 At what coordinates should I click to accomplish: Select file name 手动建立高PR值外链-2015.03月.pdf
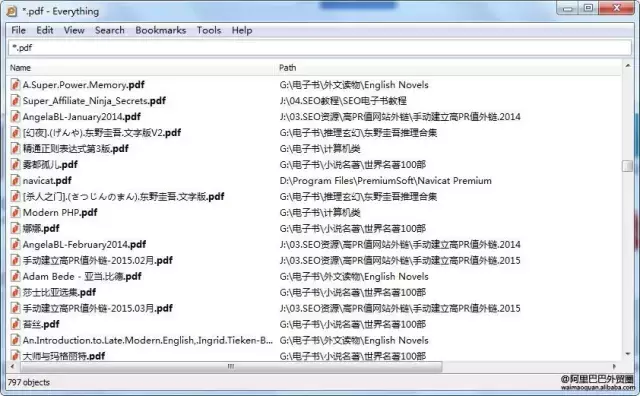coord(98,308)
